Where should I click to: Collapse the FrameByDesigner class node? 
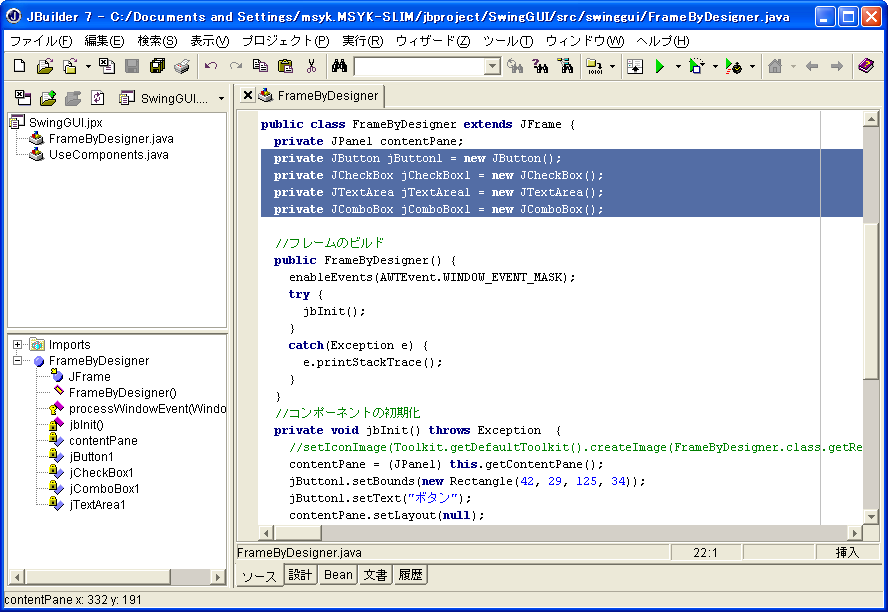point(18,361)
